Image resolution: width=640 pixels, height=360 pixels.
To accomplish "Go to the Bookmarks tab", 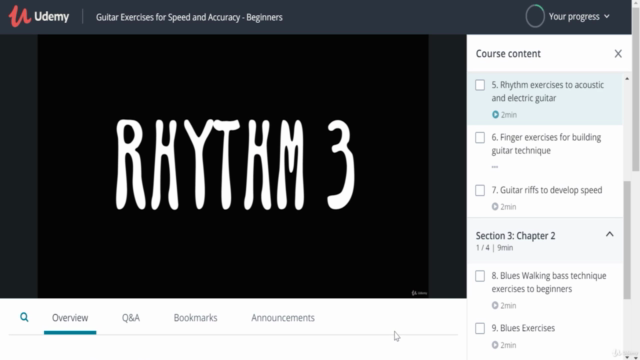I will pos(195,318).
